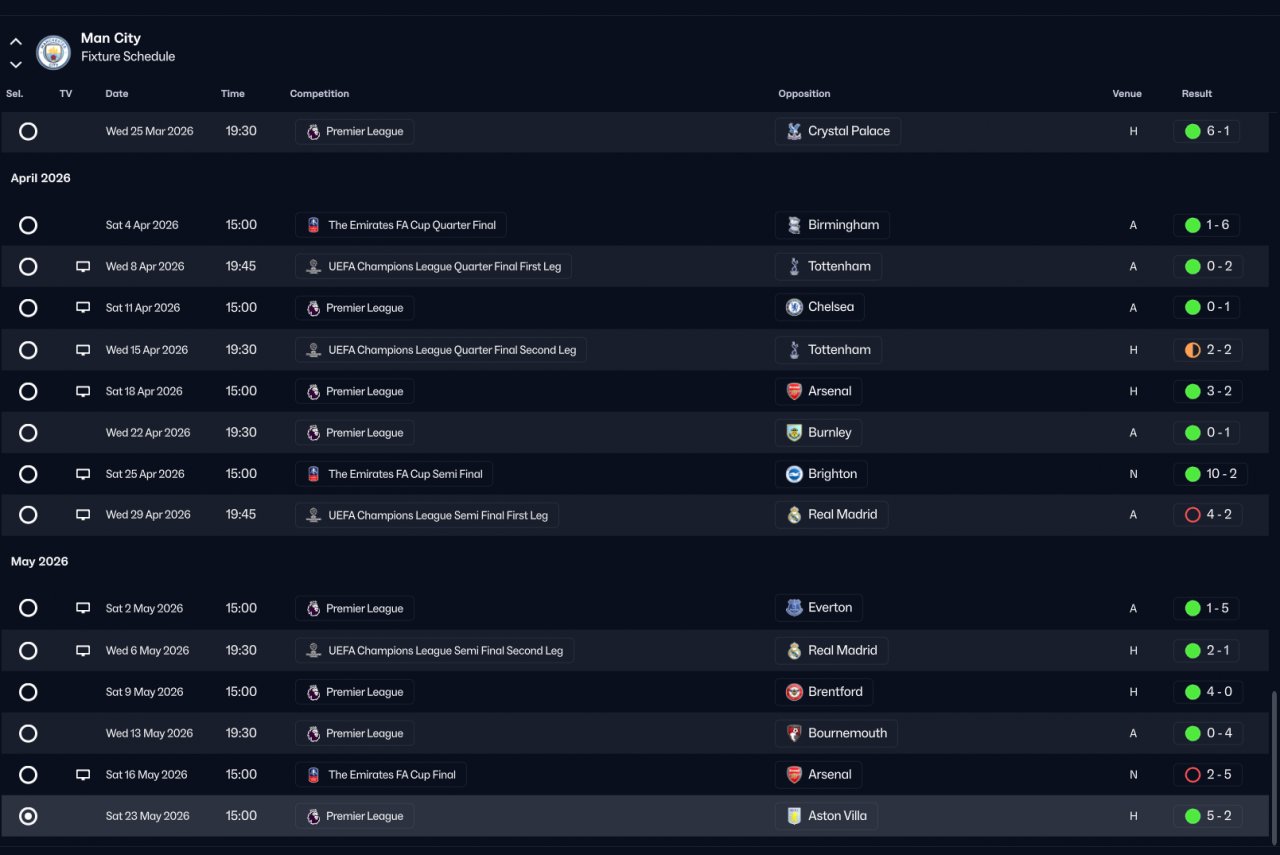Click the May 2026 month heading
The width and height of the screenshot is (1280, 855).
pos(40,562)
